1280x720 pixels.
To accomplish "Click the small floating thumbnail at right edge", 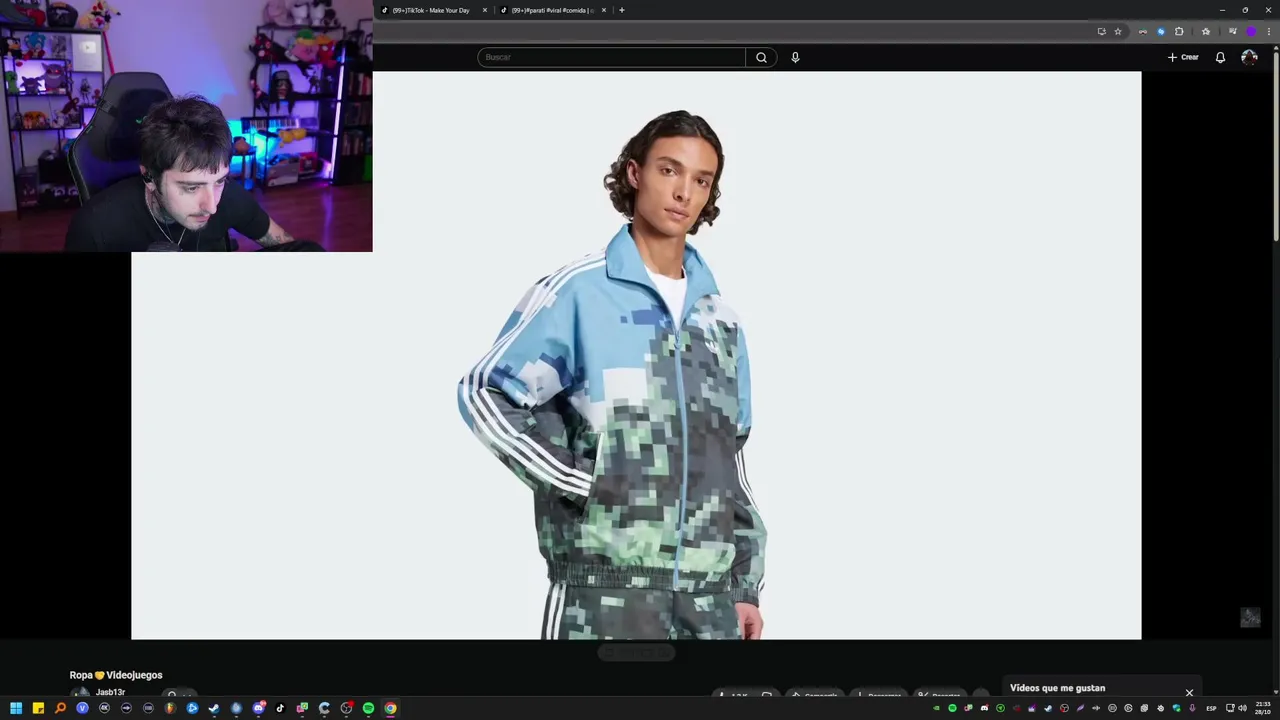I will point(1250,617).
